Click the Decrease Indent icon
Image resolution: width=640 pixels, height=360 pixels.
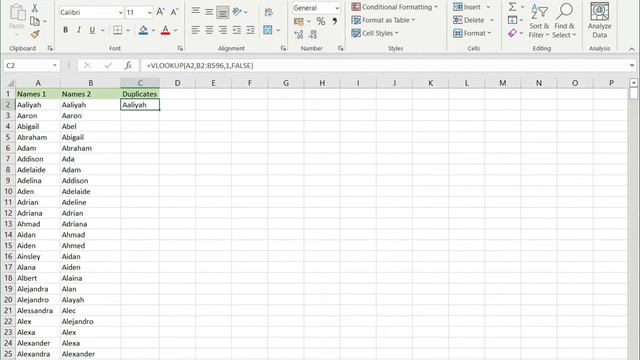237,30
